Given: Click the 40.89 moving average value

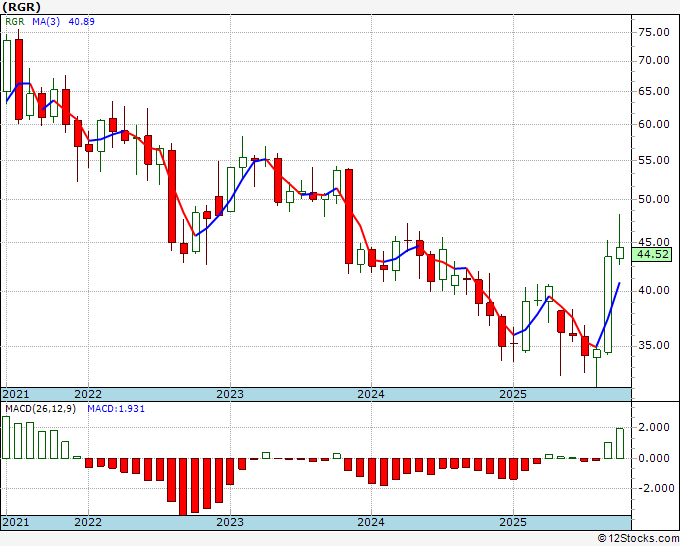Looking at the screenshot, I should click(82, 22).
